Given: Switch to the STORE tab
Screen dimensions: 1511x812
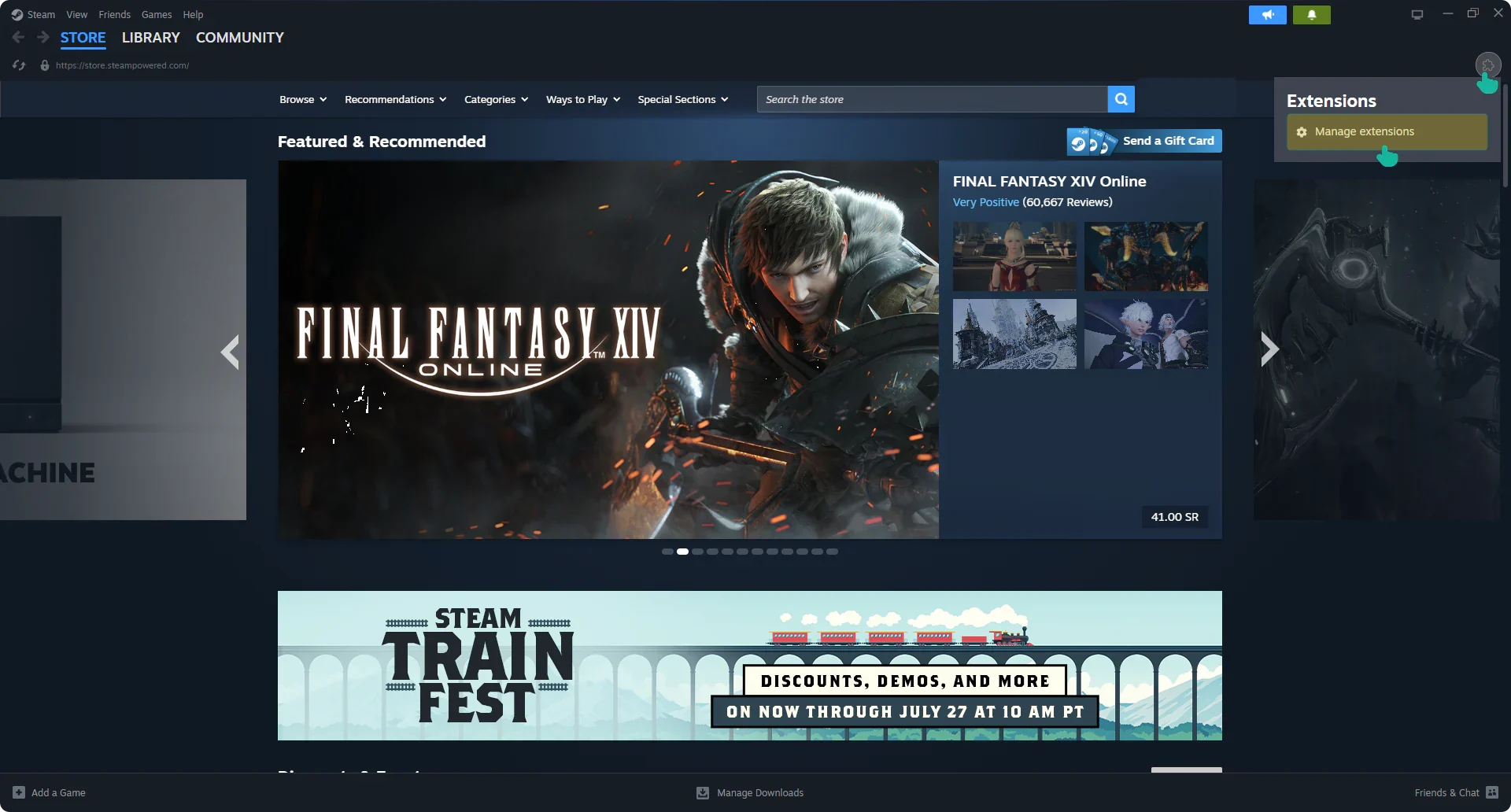Looking at the screenshot, I should pyautogui.click(x=83, y=38).
